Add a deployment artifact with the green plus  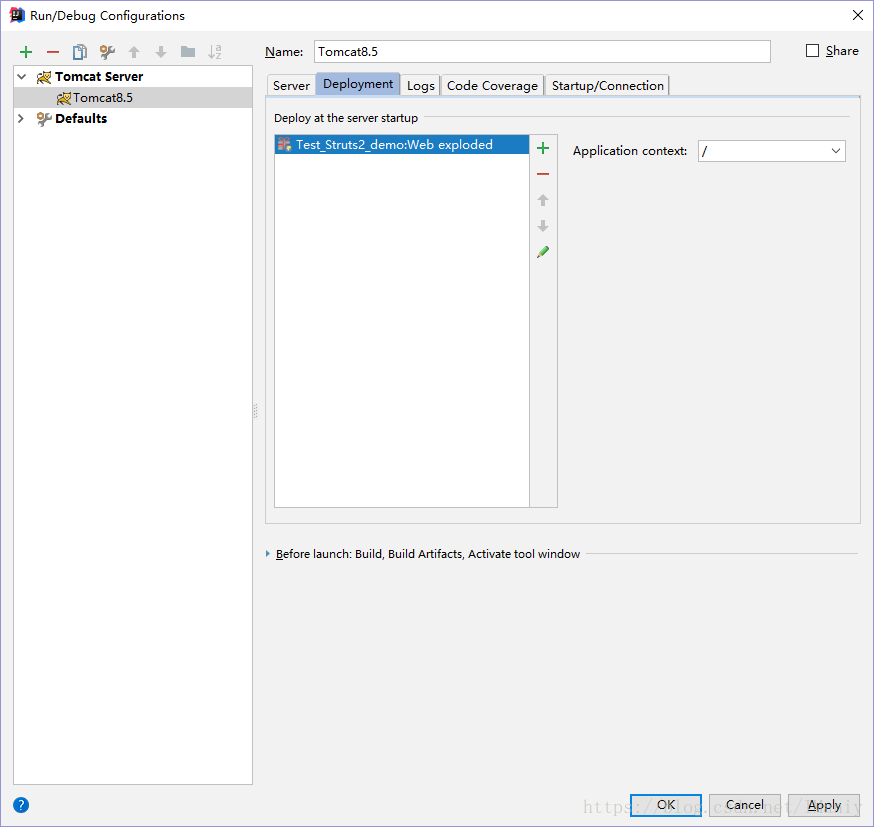tap(543, 148)
